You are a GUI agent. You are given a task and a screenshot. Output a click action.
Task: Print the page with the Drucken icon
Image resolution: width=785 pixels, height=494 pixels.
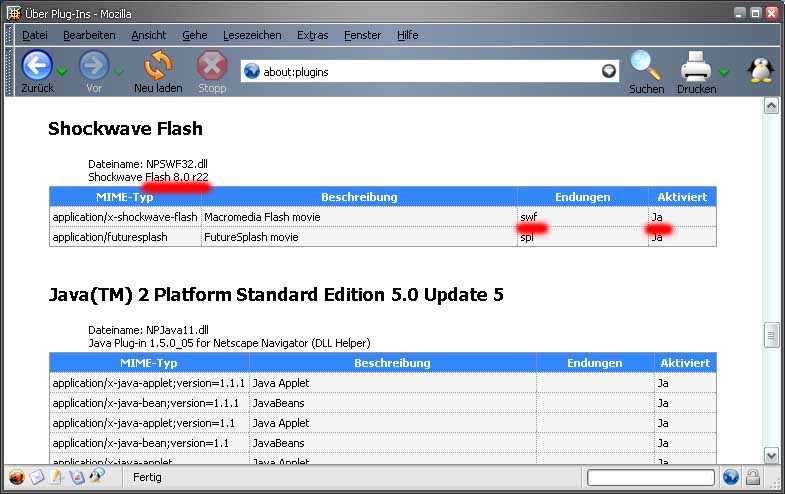pyautogui.click(x=696, y=72)
